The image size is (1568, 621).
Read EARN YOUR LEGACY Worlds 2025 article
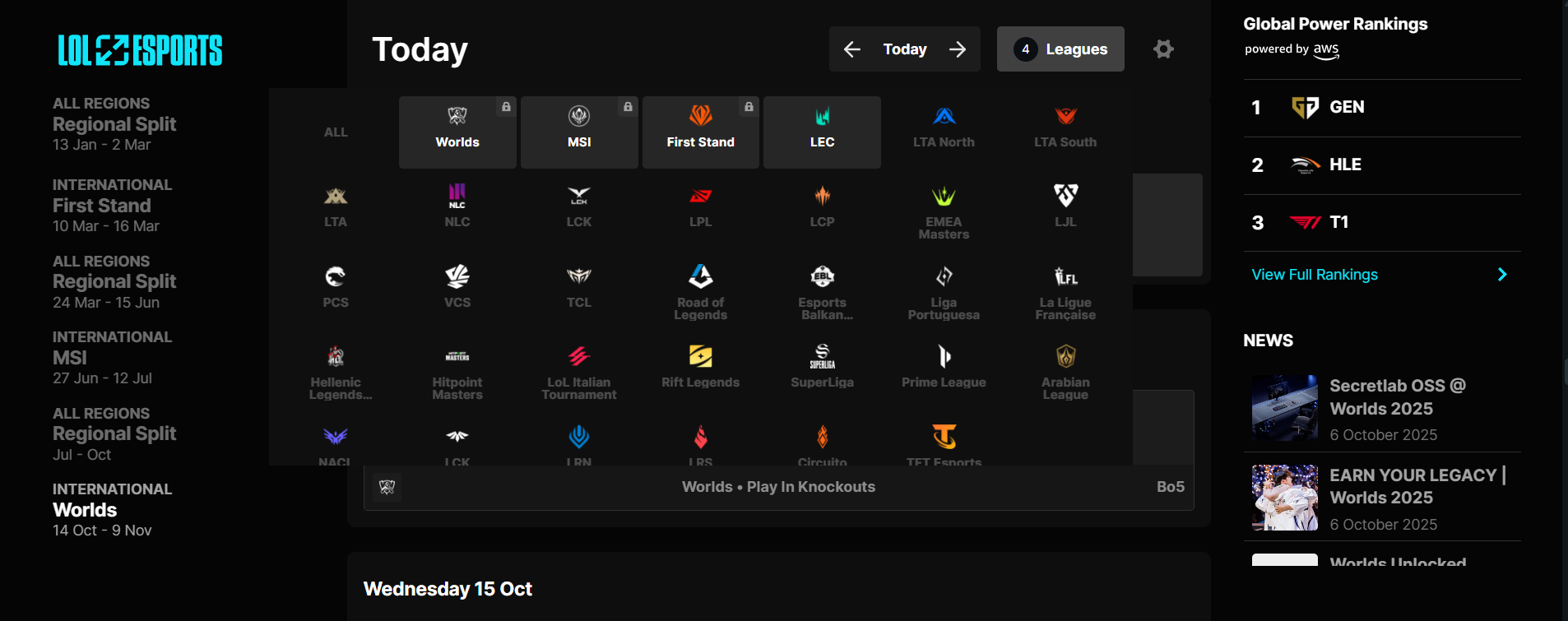pyautogui.click(x=1417, y=486)
